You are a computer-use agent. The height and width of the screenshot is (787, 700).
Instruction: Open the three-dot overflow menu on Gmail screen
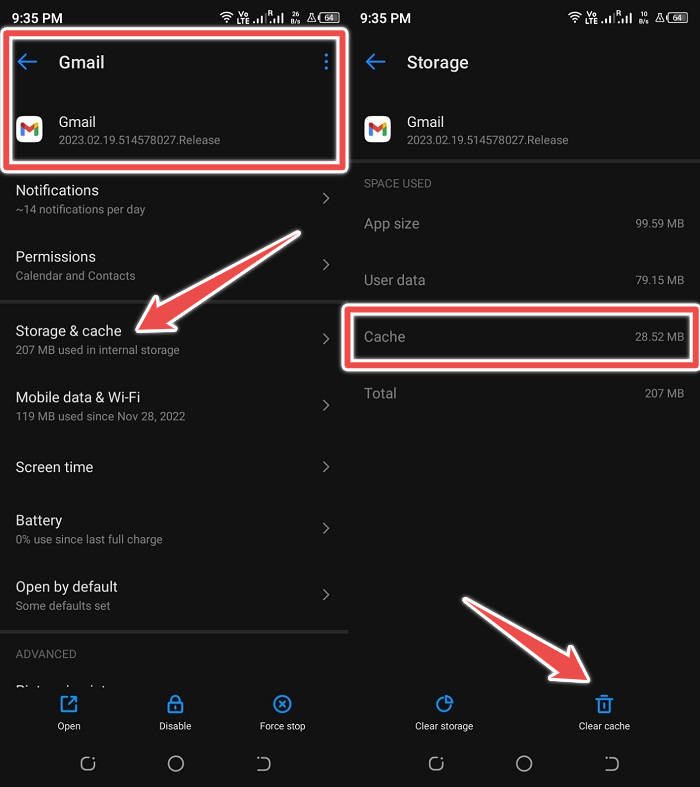click(x=326, y=62)
